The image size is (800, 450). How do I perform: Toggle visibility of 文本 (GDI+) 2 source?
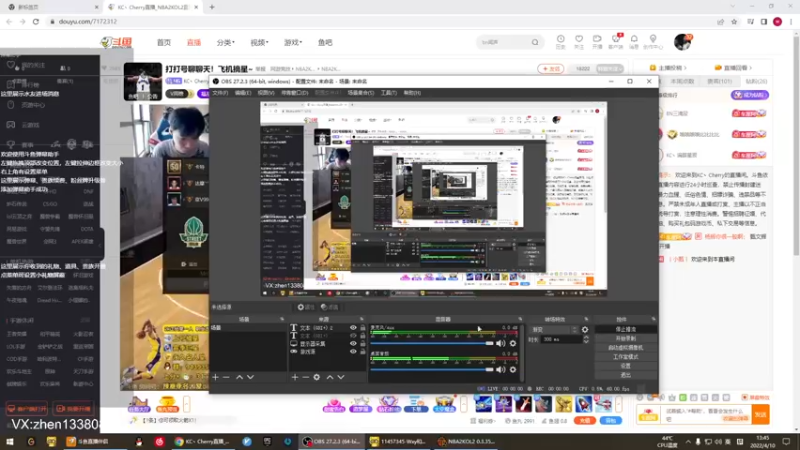tap(353, 328)
